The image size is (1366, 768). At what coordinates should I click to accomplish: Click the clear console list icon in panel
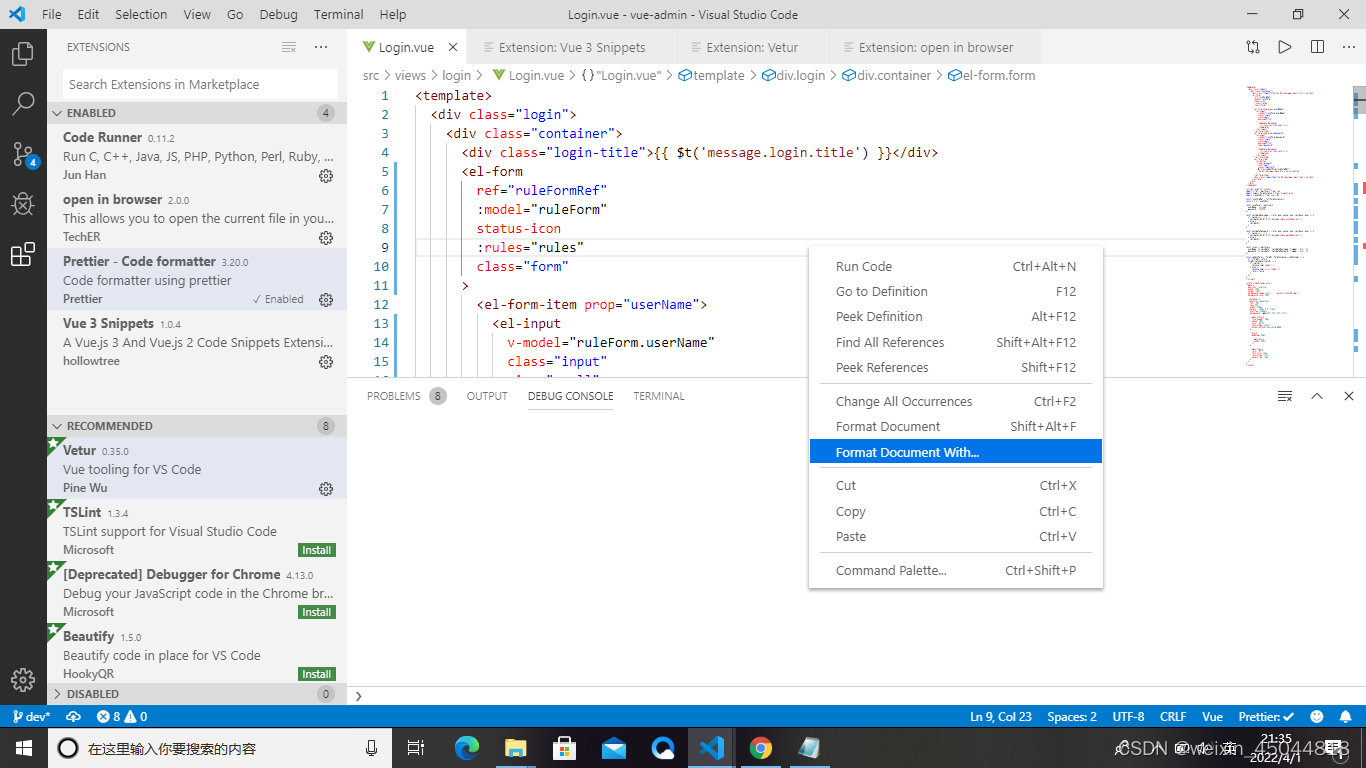tap(1285, 396)
